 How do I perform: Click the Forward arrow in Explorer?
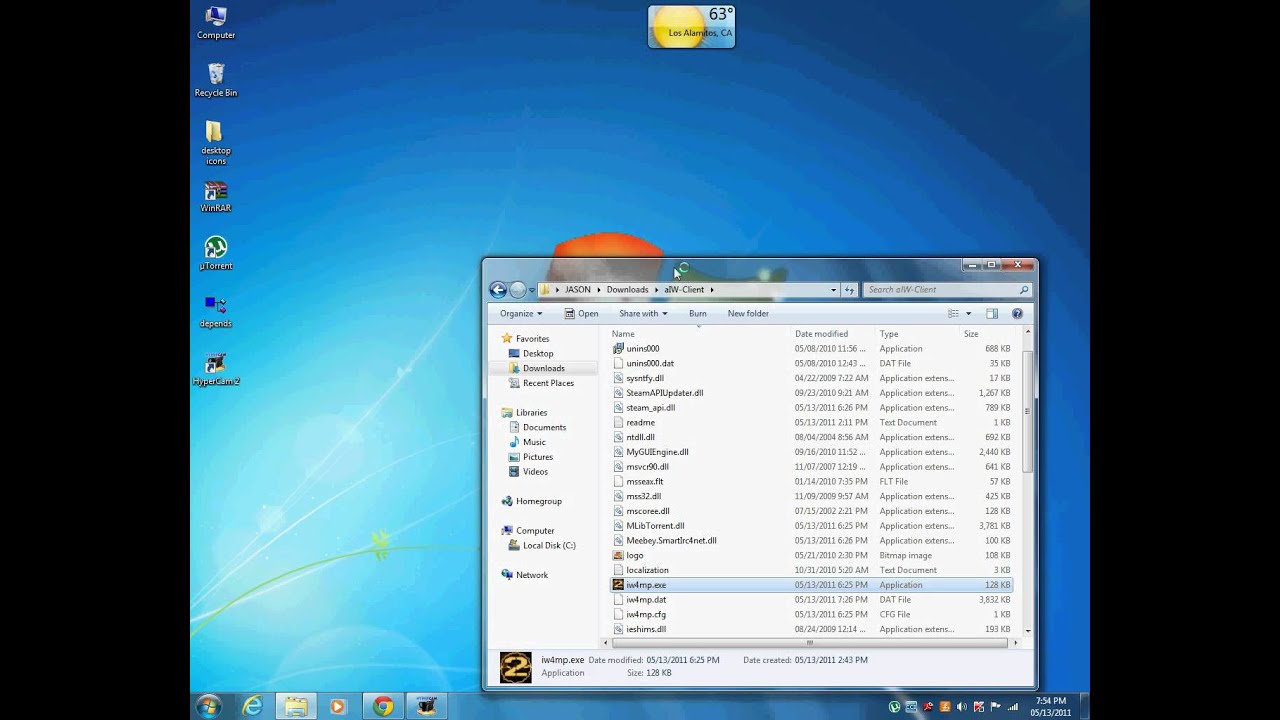tap(517, 290)
